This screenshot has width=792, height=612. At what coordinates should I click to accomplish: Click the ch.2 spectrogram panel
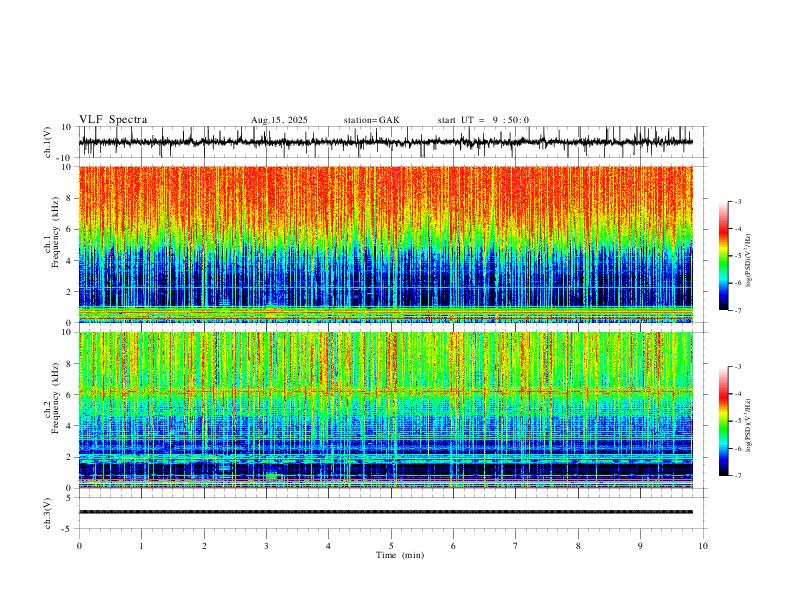(x=385, y=410)
